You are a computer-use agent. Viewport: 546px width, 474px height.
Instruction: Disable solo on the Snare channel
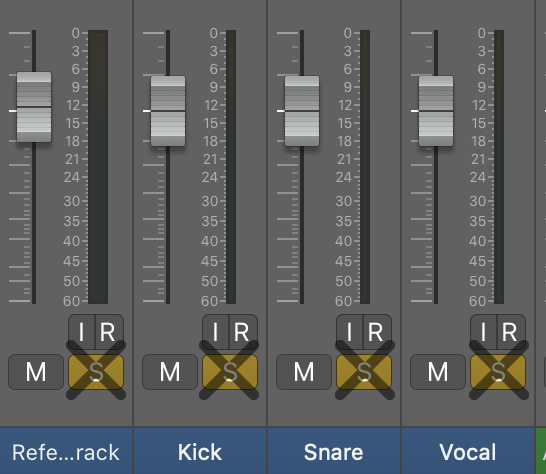pyautogui.click(x=364, y=372)
